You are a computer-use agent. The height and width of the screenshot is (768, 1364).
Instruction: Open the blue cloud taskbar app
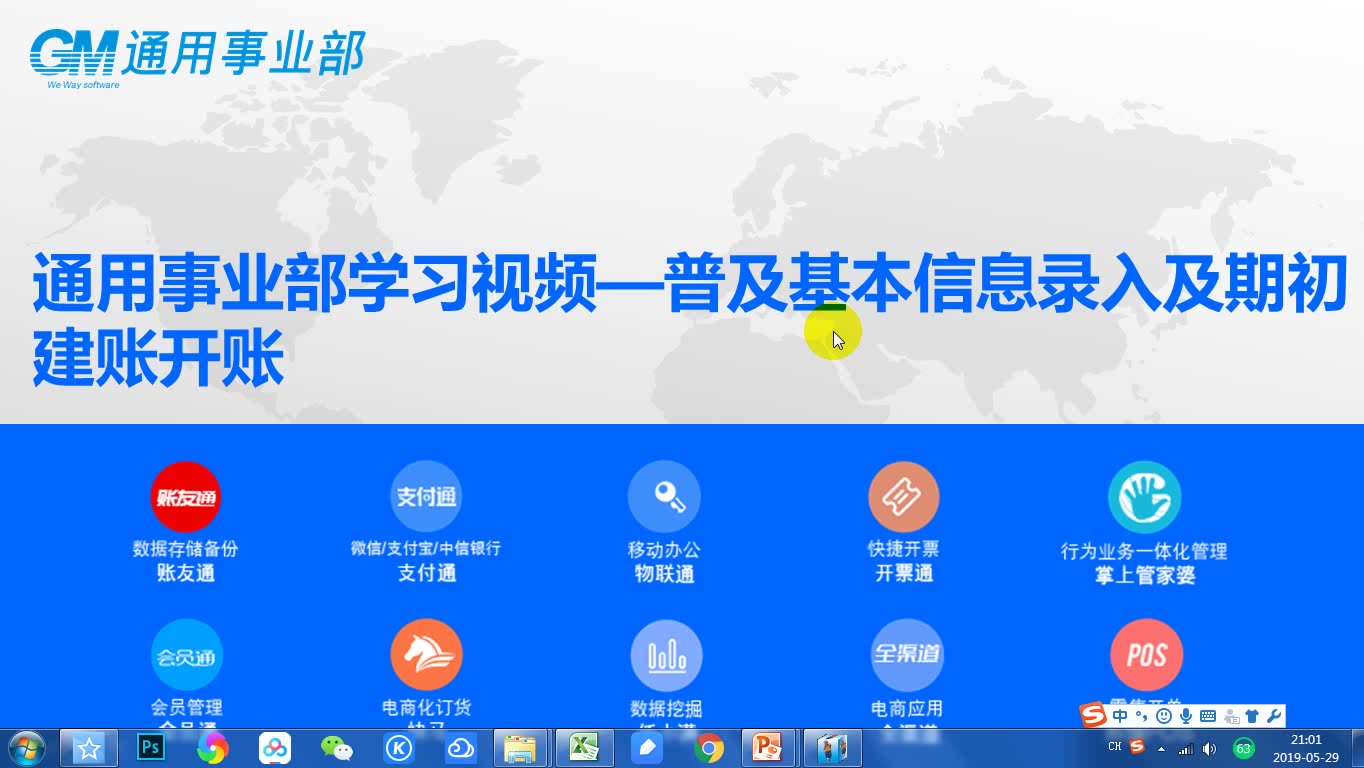460,748
